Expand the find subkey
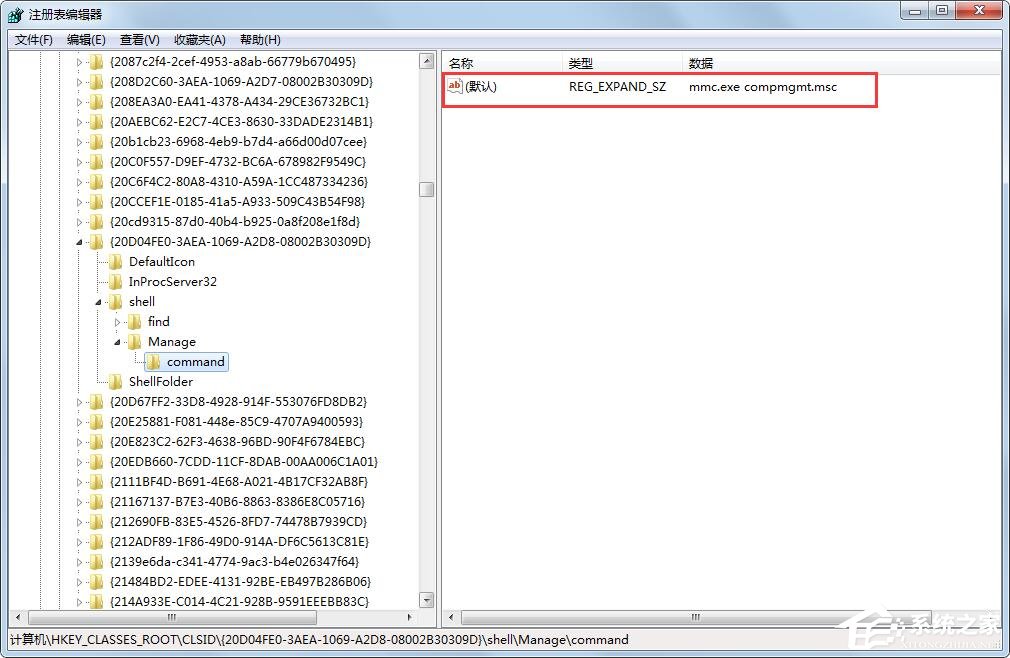1010x658 pixels. (x=118, y=321)
